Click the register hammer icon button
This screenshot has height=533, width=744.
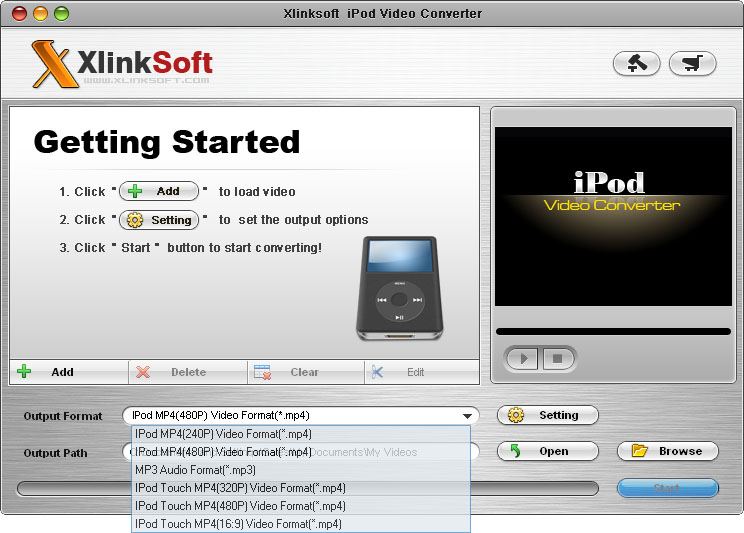[636, 63]
